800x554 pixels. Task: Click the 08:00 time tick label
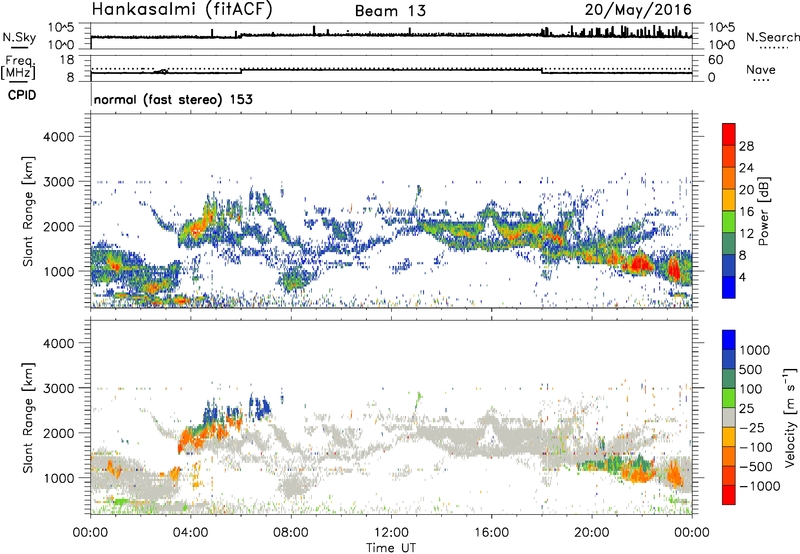pyautogui.click(x=291, y=533)
